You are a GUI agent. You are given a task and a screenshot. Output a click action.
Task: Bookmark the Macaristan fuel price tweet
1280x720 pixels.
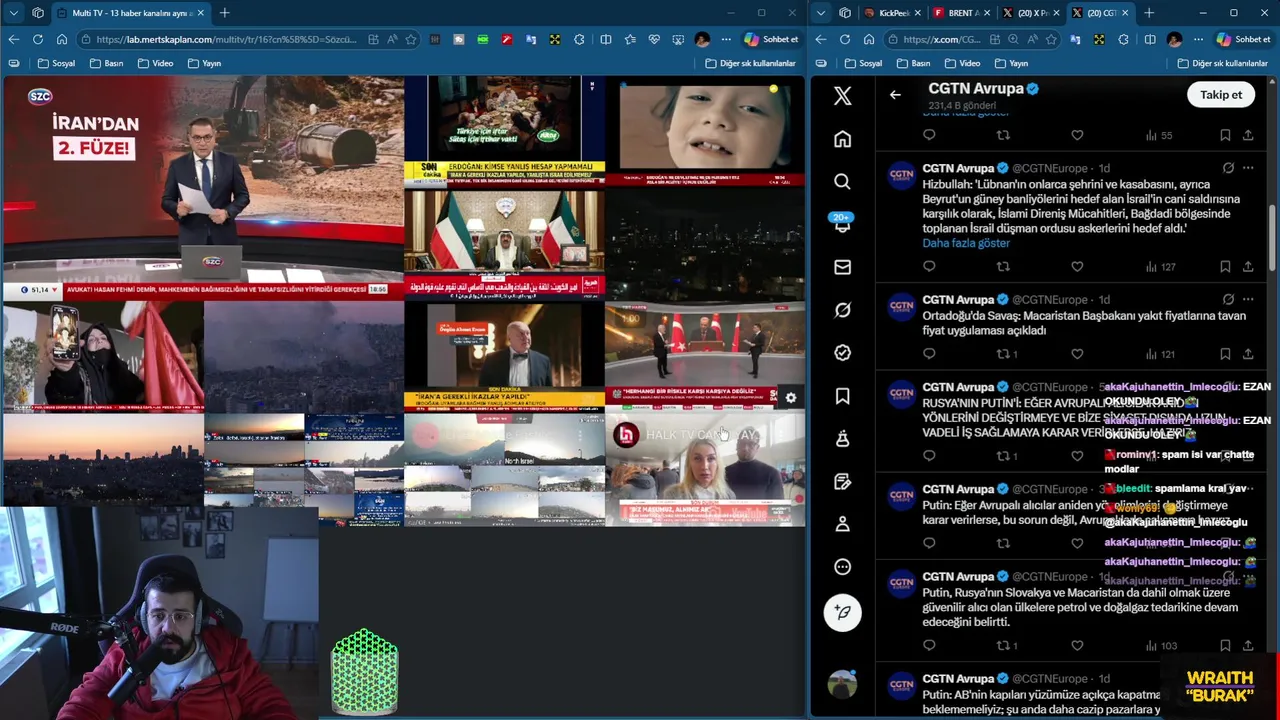[1225, 354]
